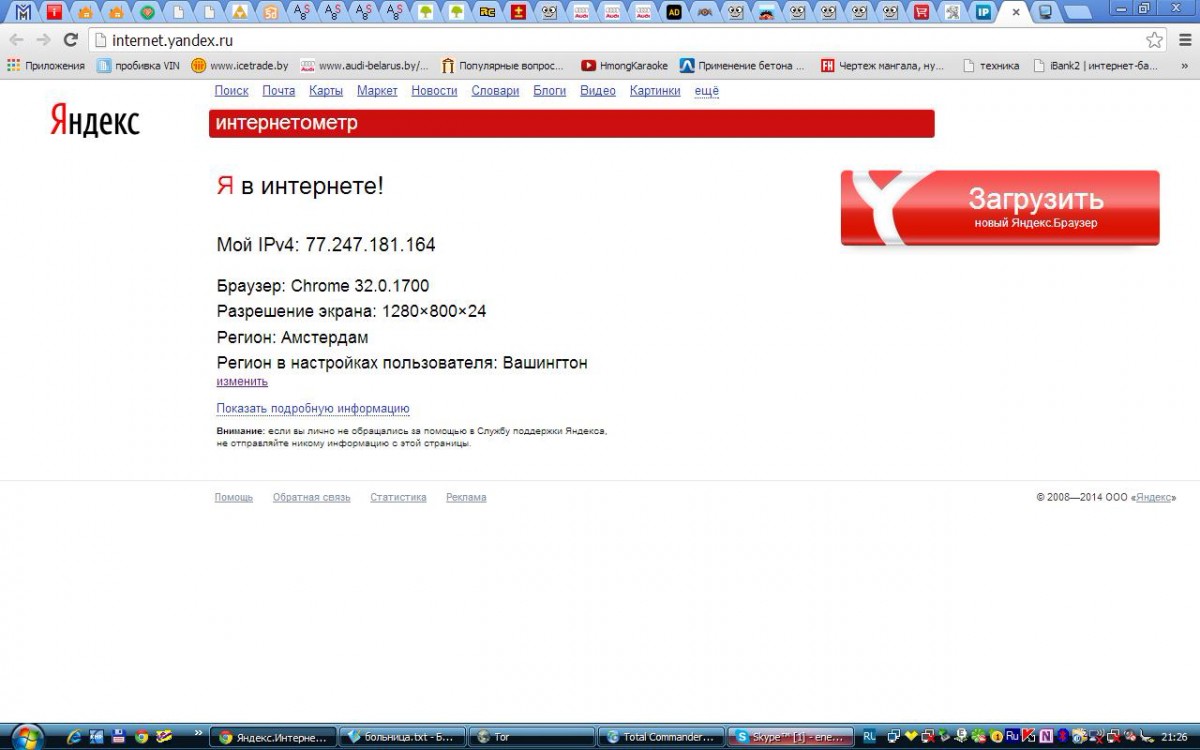This screenshot has height=750, width=1200.
Task: Switch to больница.txt taskbar window
Action: [x=402, y=737]
